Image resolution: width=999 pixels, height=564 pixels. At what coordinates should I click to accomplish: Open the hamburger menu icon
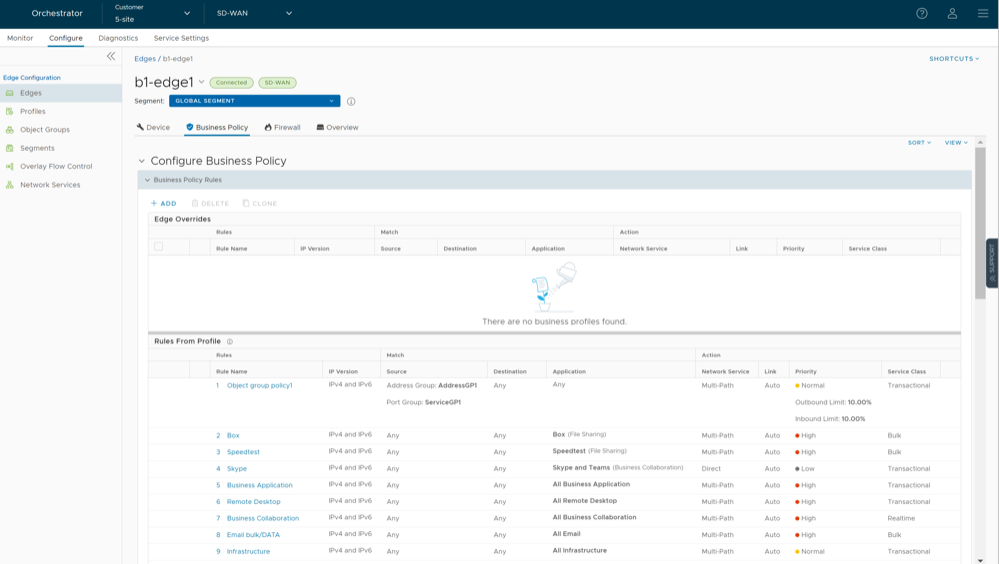click(x=983, y=13)
